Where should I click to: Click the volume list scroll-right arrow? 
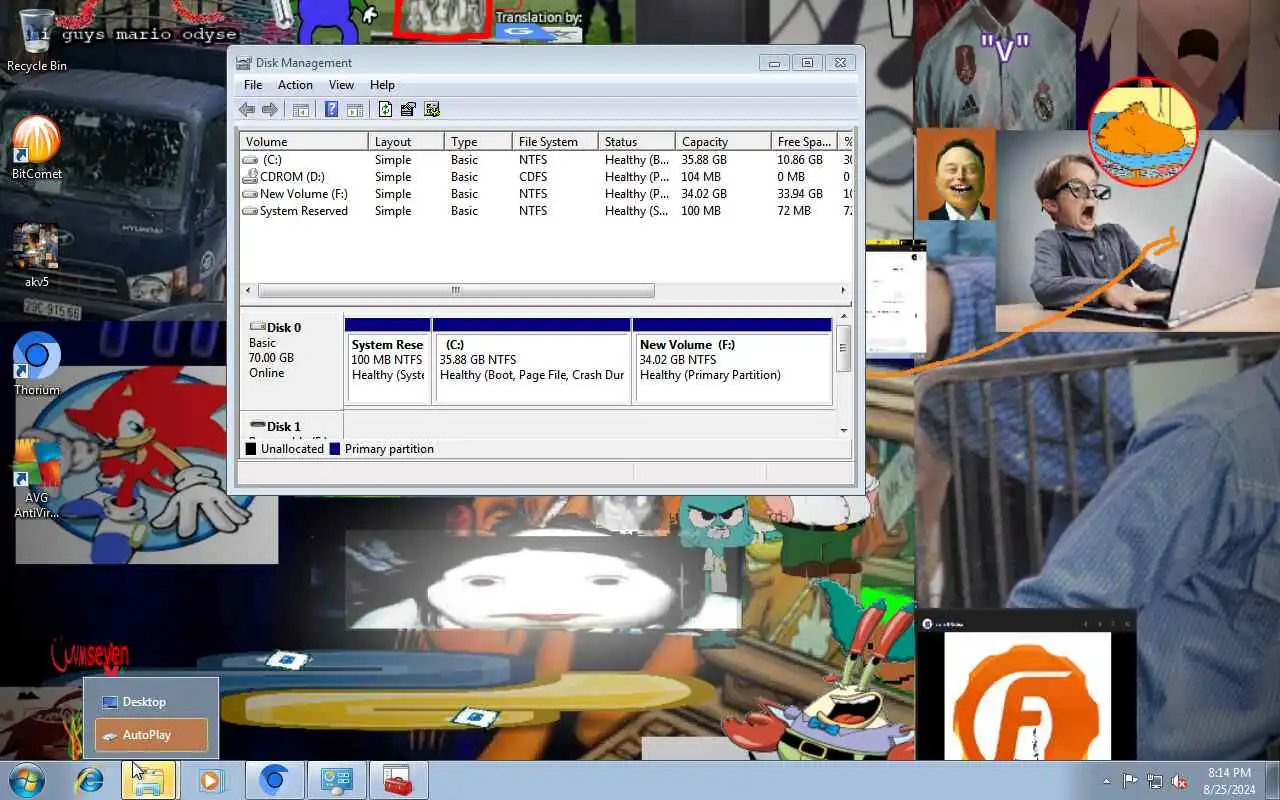pyautogui.click(x=843, y=290)
